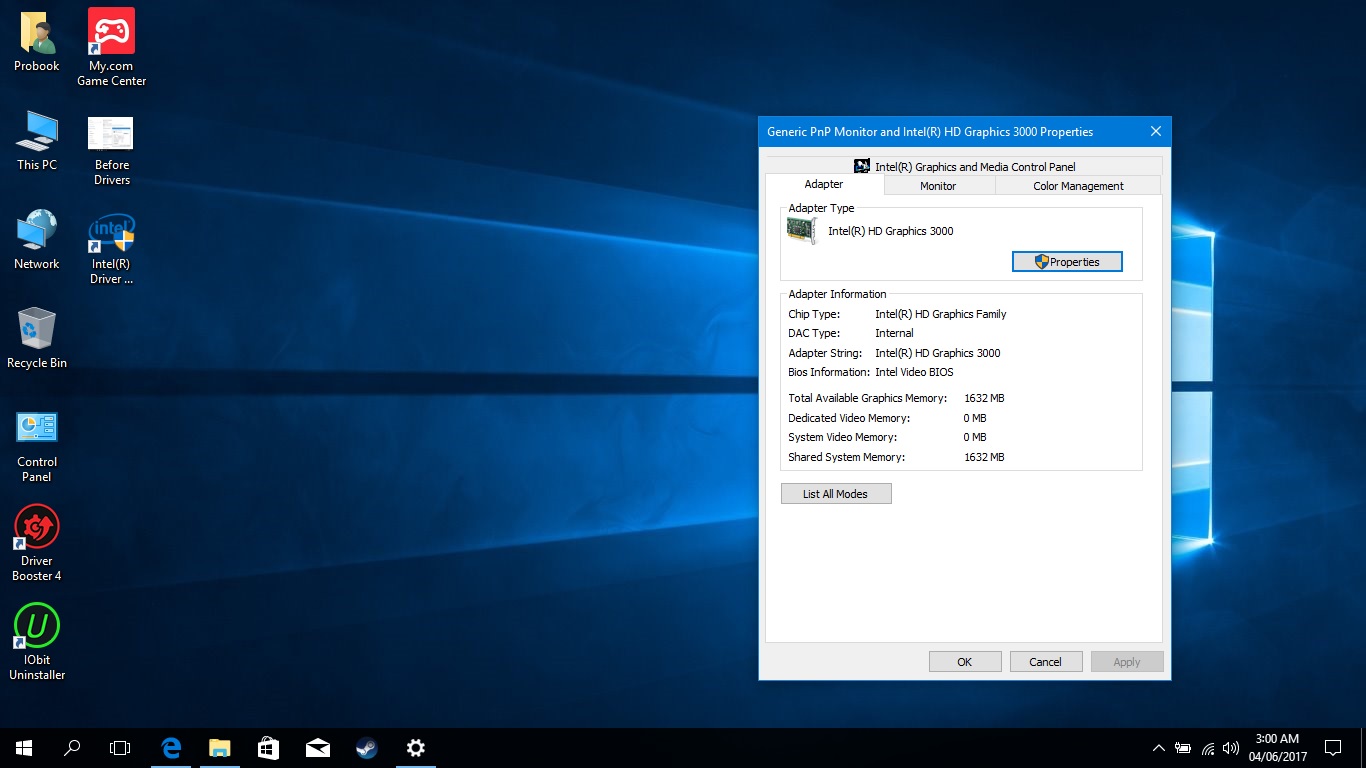Click the Shared System Memory 1632 MB value

pos(984,457)
